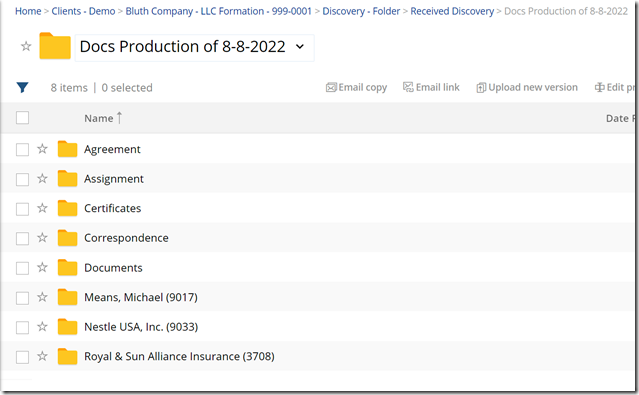Open the Correspondence folder name
Image resolution: width=639 pixels, height=395 pixels.
pyautogui.click(x=126, y=238)
